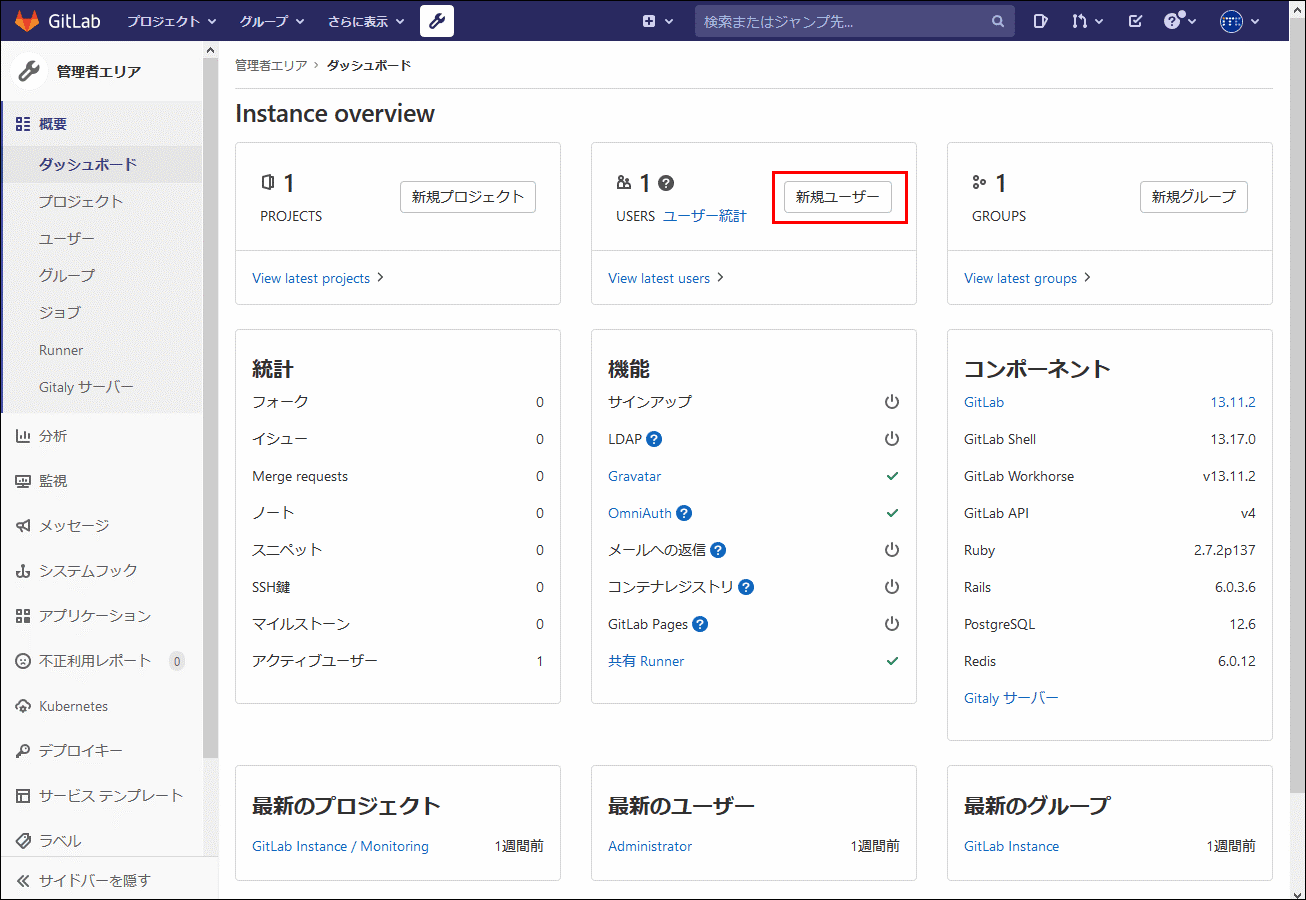Expand the プロジェクト navbar dropdown

pos(171,21)
